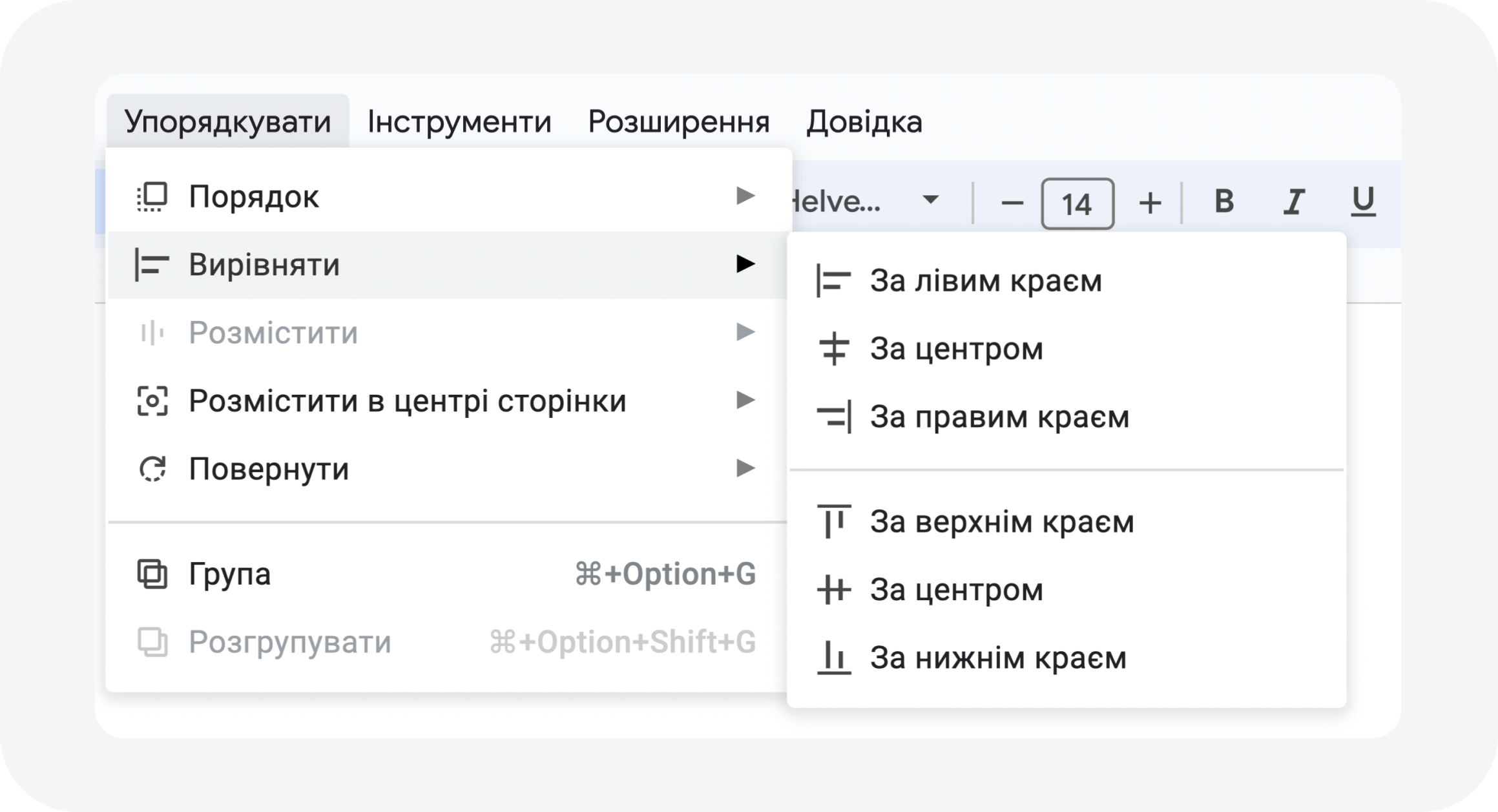Click the align-top icon beside За верхнім краєм
This screenshot has height=812, width=1498.
(834, 521)
